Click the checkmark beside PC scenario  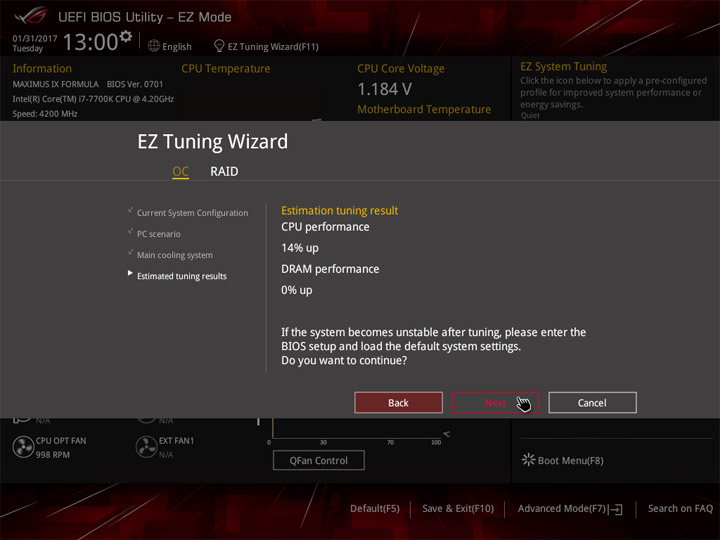pyautogui.click(x=130, y=231)
